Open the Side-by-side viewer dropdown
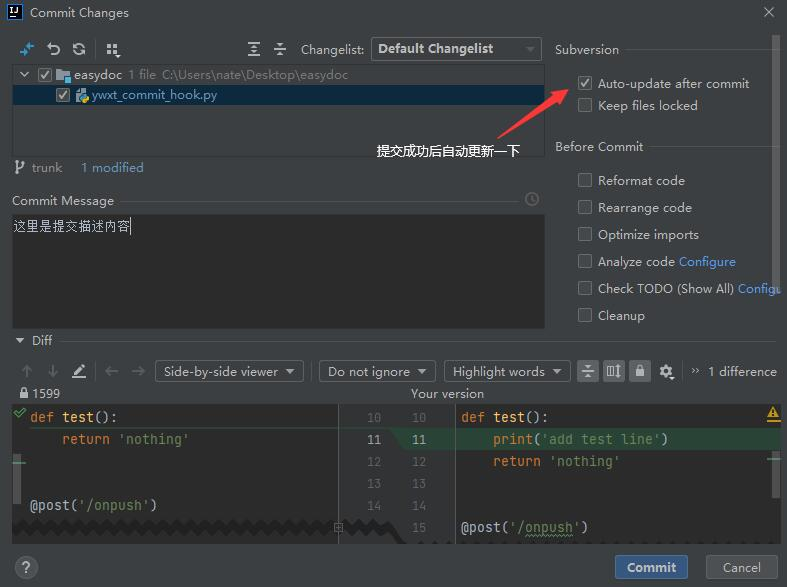The width and height of the screenshot is (787, 587). 229,371
